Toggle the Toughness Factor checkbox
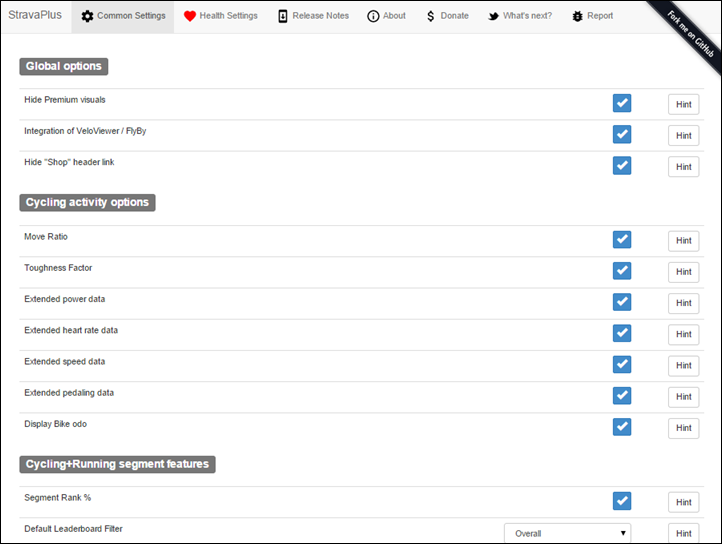Viewport: 722px width, 544px height. point(622,271)
